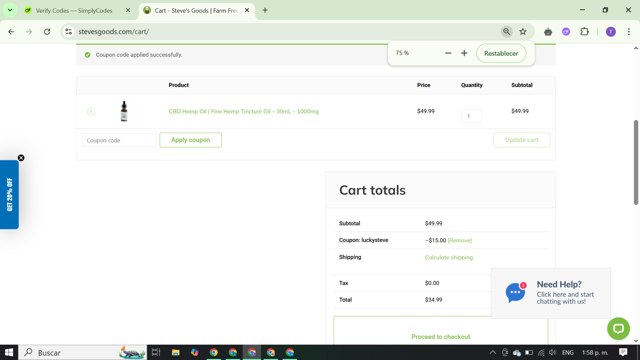This screenshot has height=360, width=640.
Task: Bookmark this page with the star icon
Action: pyautogui.click(x=523, y=31)
